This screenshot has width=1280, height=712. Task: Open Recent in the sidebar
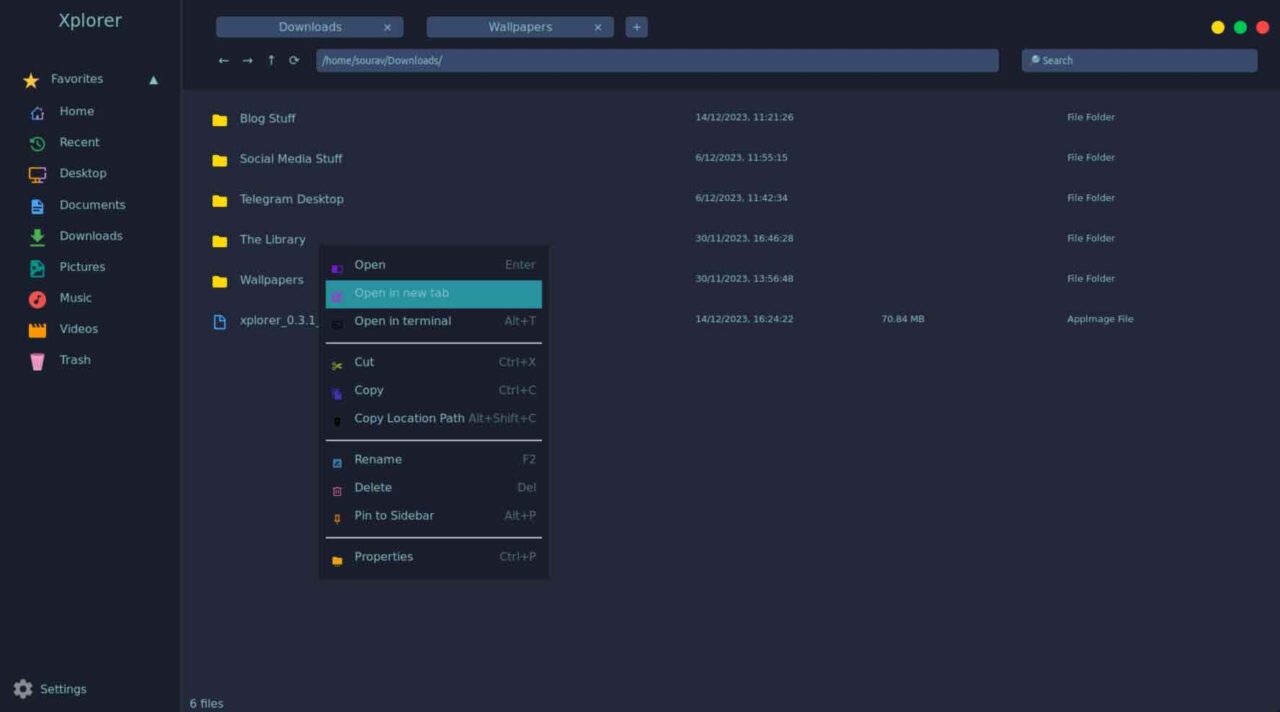tap(78, 143)
